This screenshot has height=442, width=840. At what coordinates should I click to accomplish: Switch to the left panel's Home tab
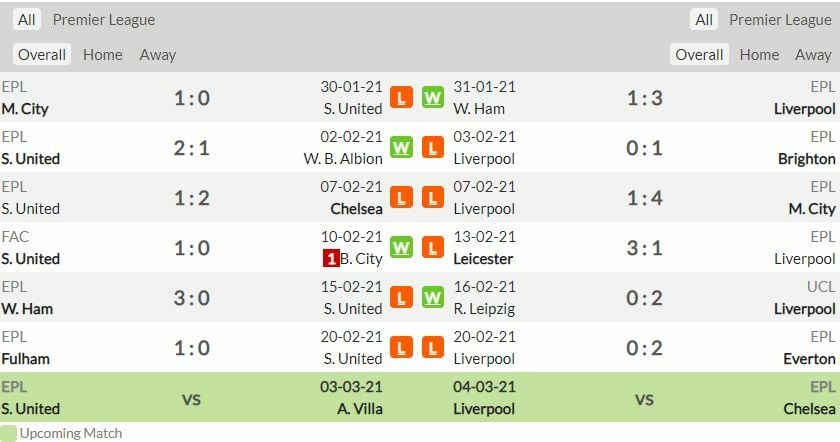[103, 55]
